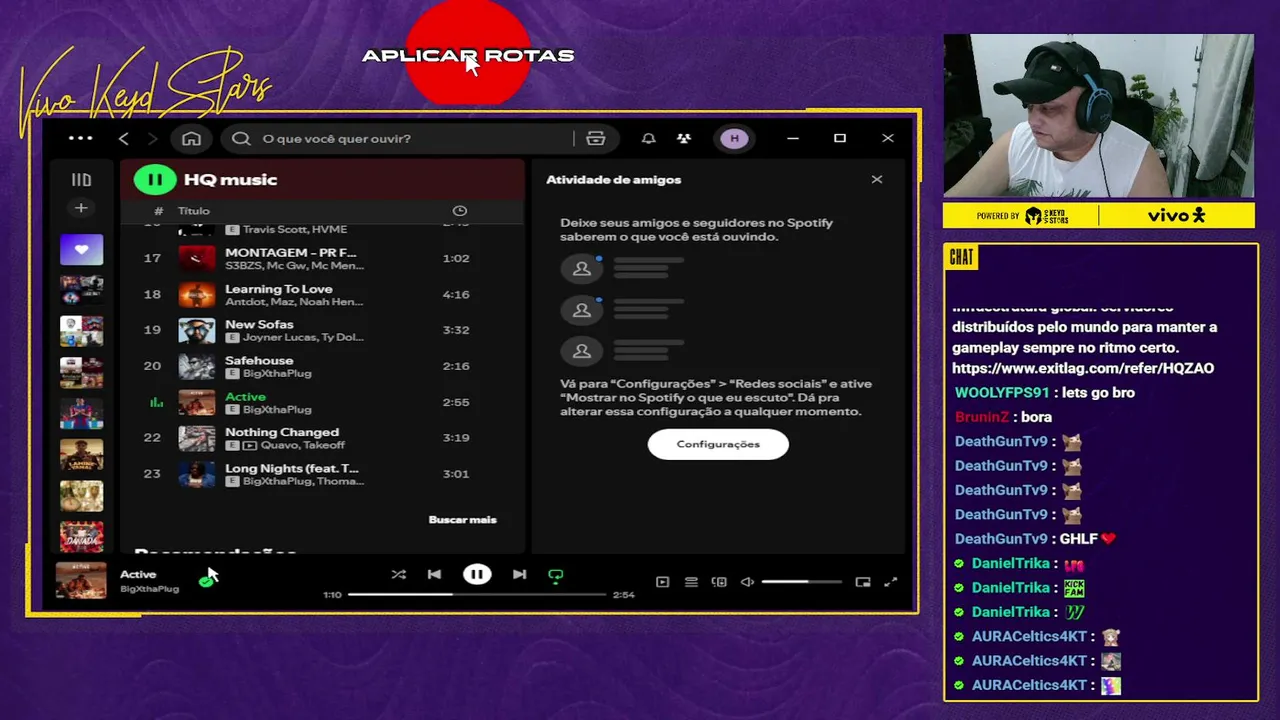The image size is (1280, 720).
Task: Select the track 'Learning To Love'
Action: coord(322,294)
